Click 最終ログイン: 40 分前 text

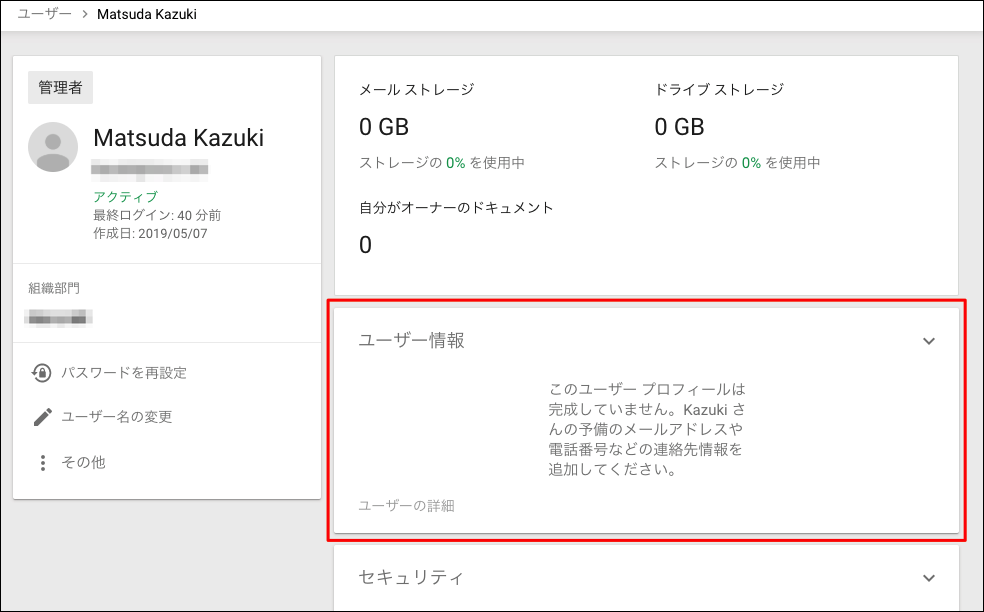click(x=157, y=215)
